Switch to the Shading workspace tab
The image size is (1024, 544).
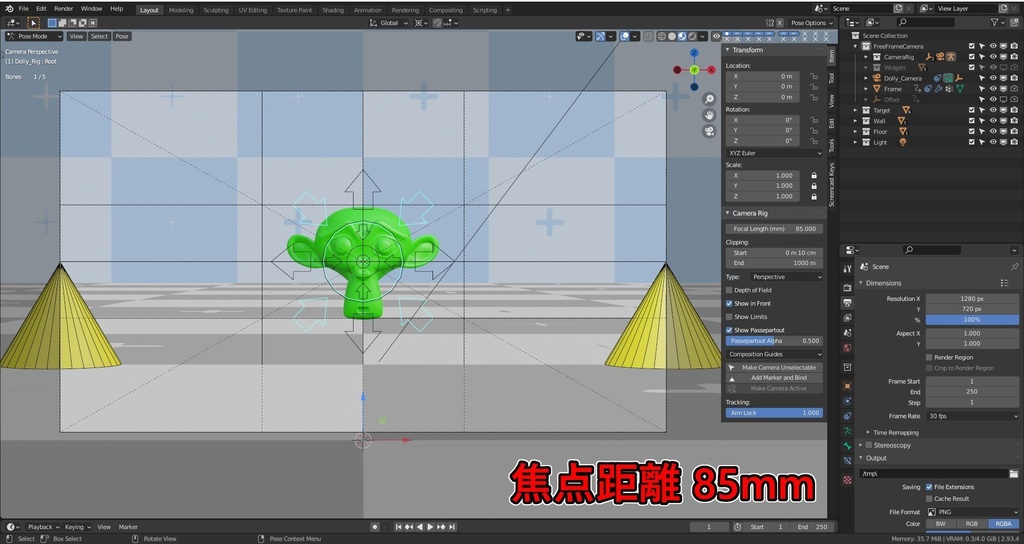click(x=333, y=10)
